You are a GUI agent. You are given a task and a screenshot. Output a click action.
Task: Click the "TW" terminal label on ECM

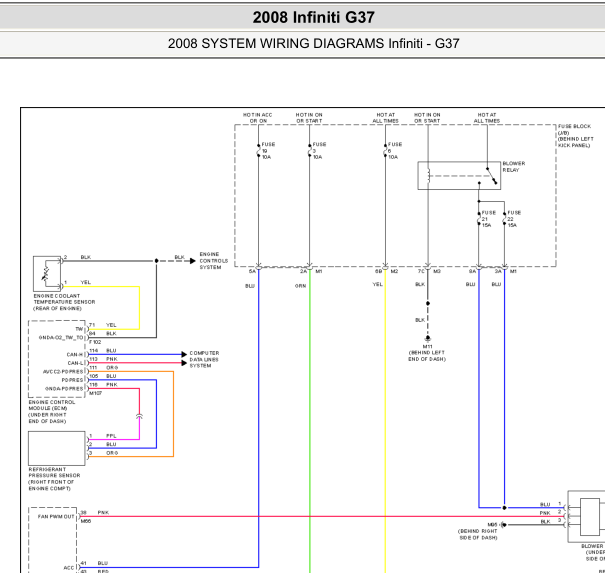click(x=79, y=329)
